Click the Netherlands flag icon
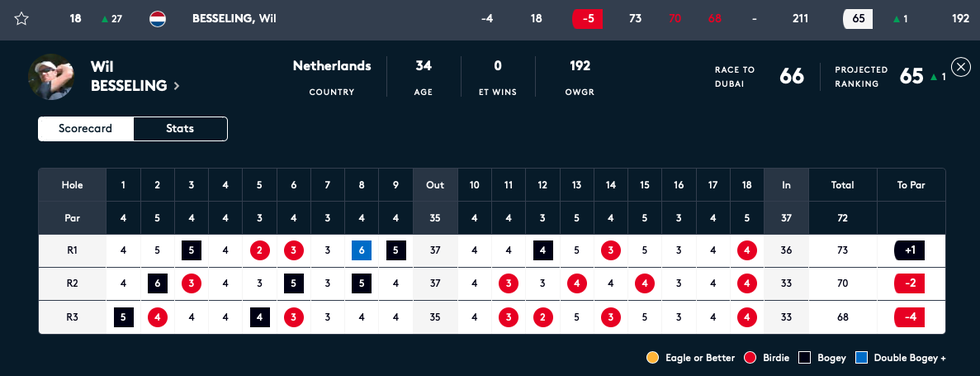This screenshot has width=980, height=376. pos(158,19)
